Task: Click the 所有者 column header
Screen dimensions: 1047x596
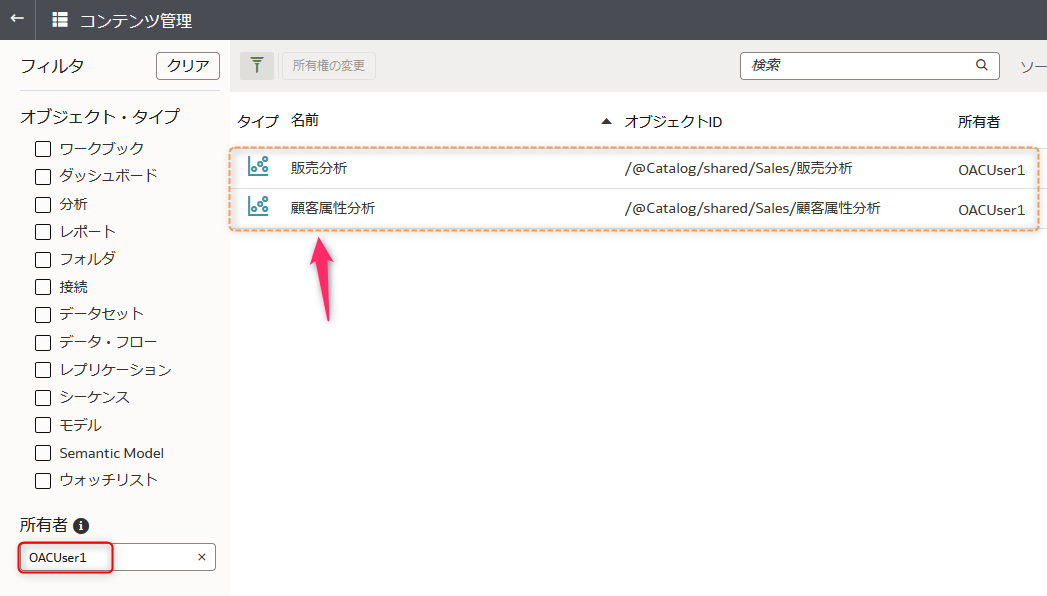Action: click(979, 121)
